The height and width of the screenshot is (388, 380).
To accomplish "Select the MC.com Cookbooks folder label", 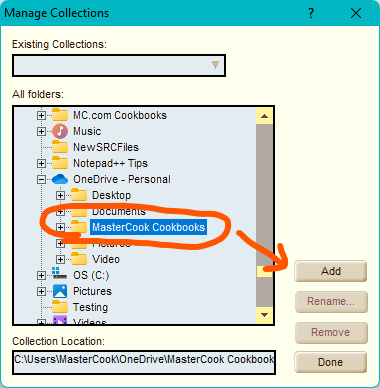I will (x=120, y=115).
